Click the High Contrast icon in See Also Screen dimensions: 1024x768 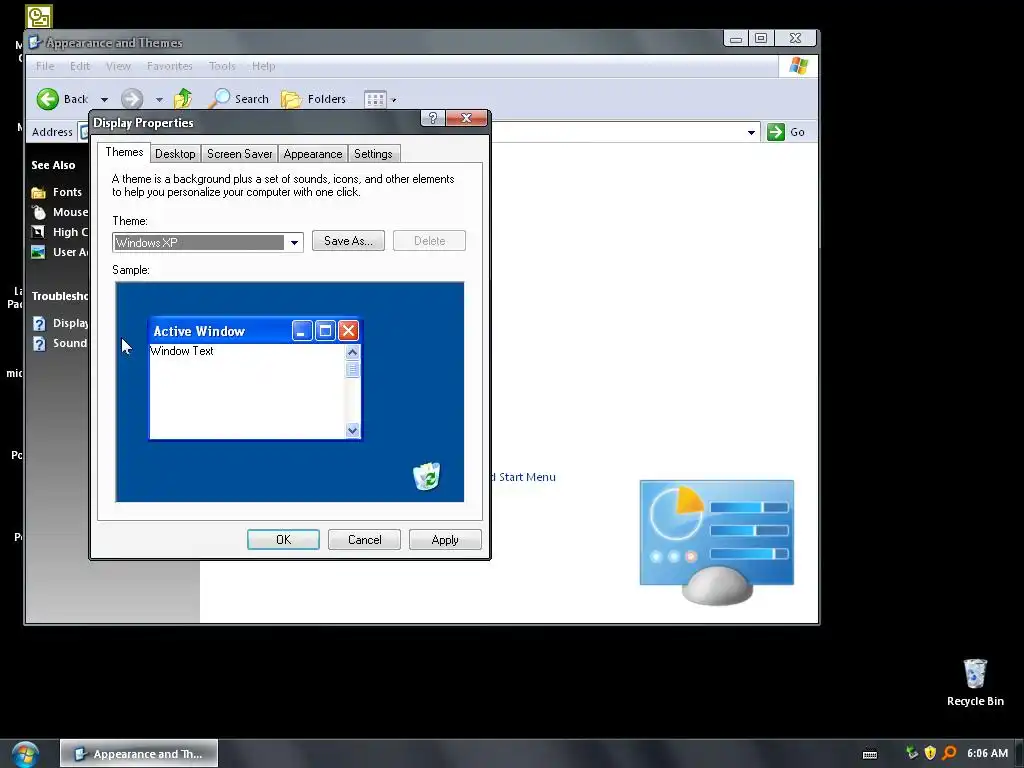(39, 232)
